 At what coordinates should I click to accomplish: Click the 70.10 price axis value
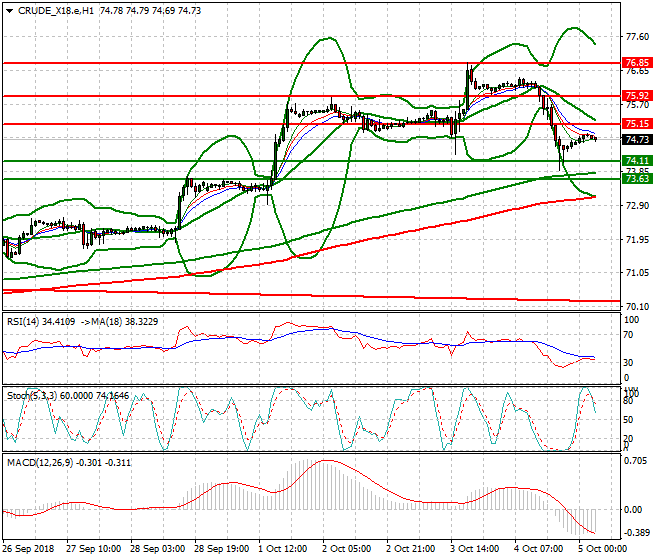click(x=637, y=306)
